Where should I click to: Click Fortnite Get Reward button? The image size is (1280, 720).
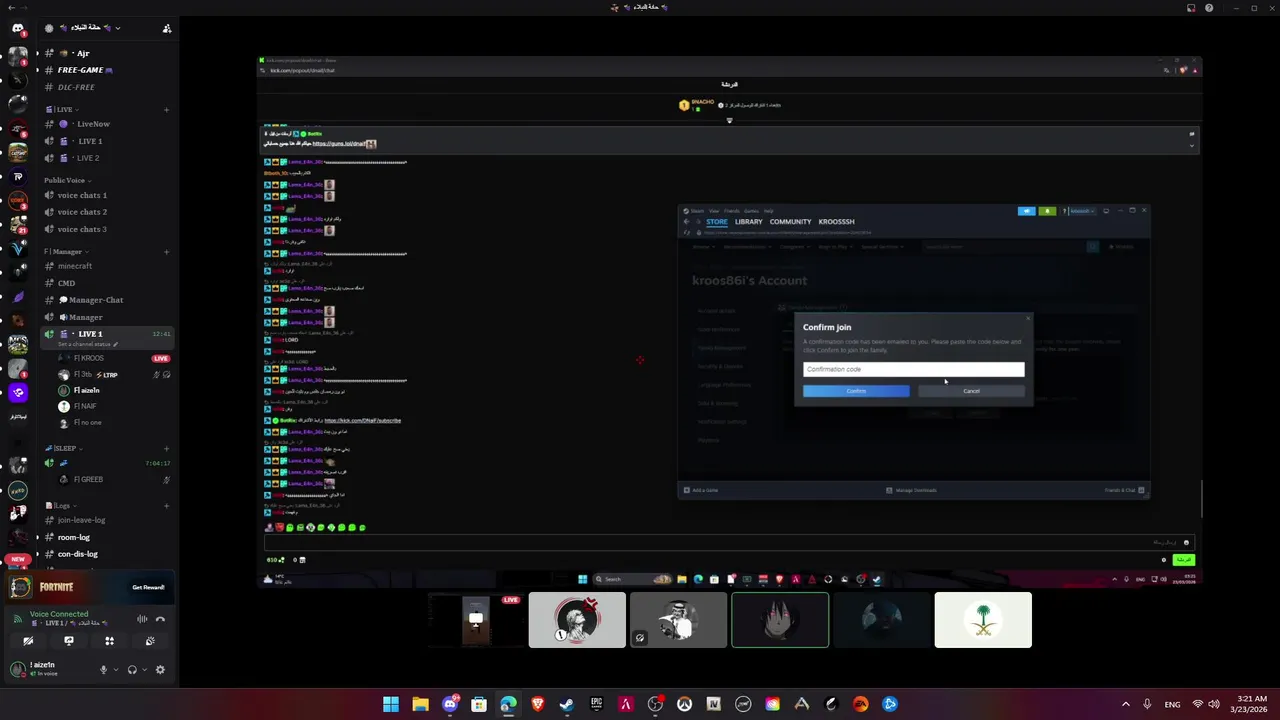pyautogui.click(x=148, y=587)
